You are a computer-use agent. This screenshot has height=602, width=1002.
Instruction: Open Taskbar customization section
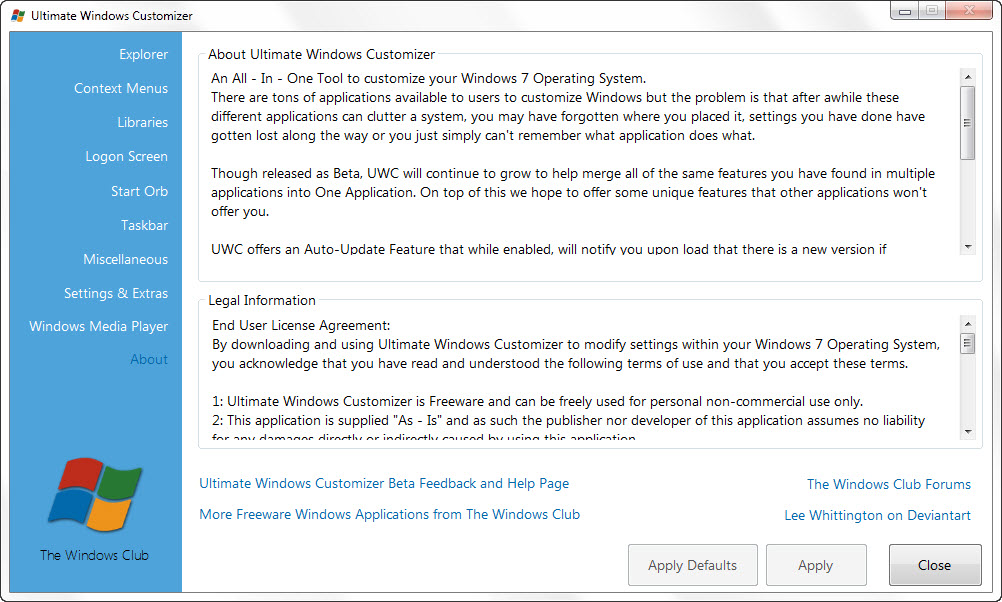click(144, 225)
